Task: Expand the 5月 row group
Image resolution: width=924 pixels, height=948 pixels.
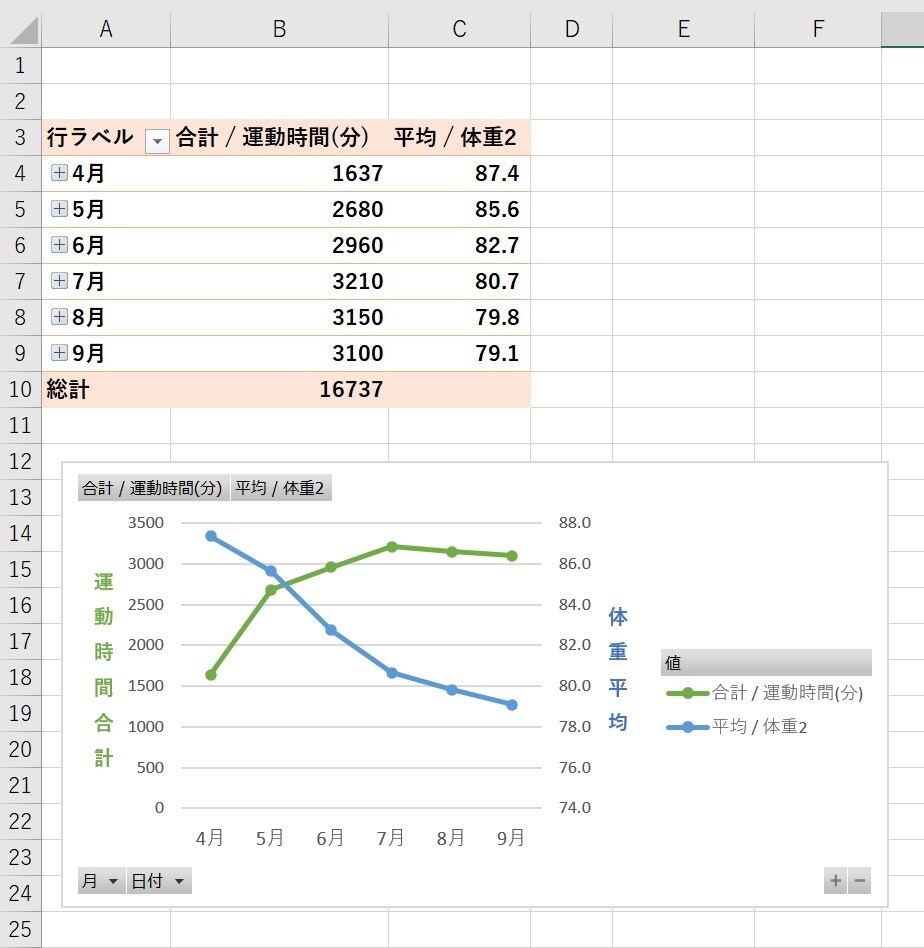Action: tap(59, 209)
